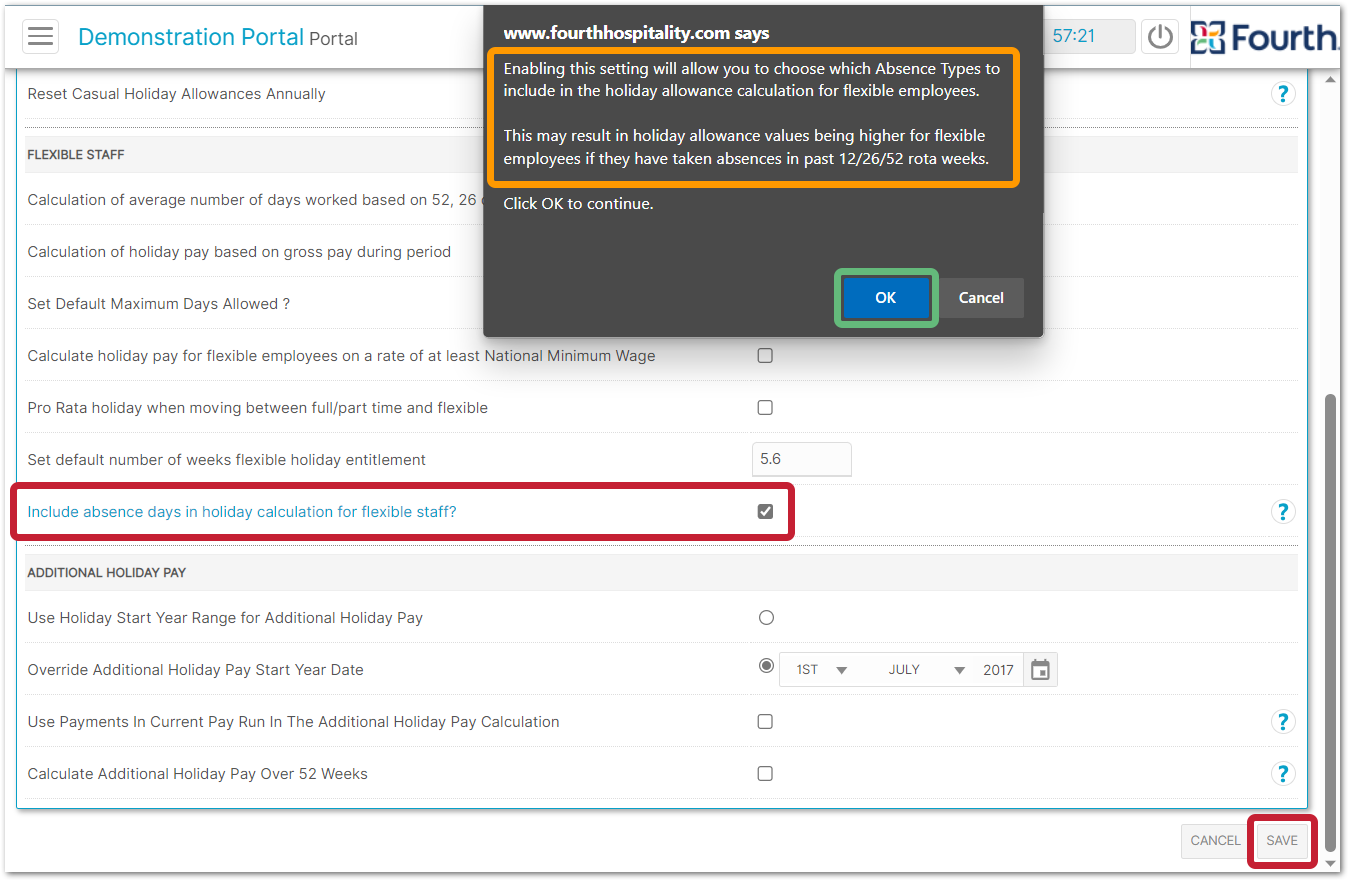
Task: Open help for Calculate Additional Holiday Pay Over 52 Weeks
Action: coord(1282,774)
